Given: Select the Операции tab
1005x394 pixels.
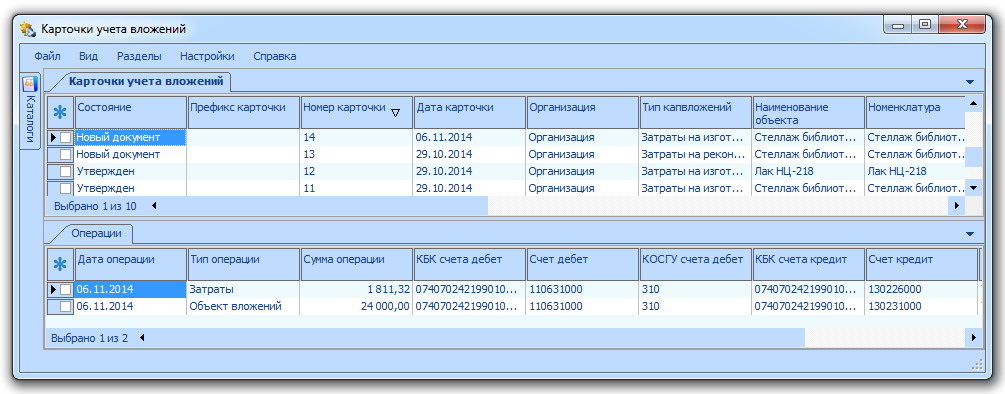Looking at the screenshot, I should [x=96, y=234].
